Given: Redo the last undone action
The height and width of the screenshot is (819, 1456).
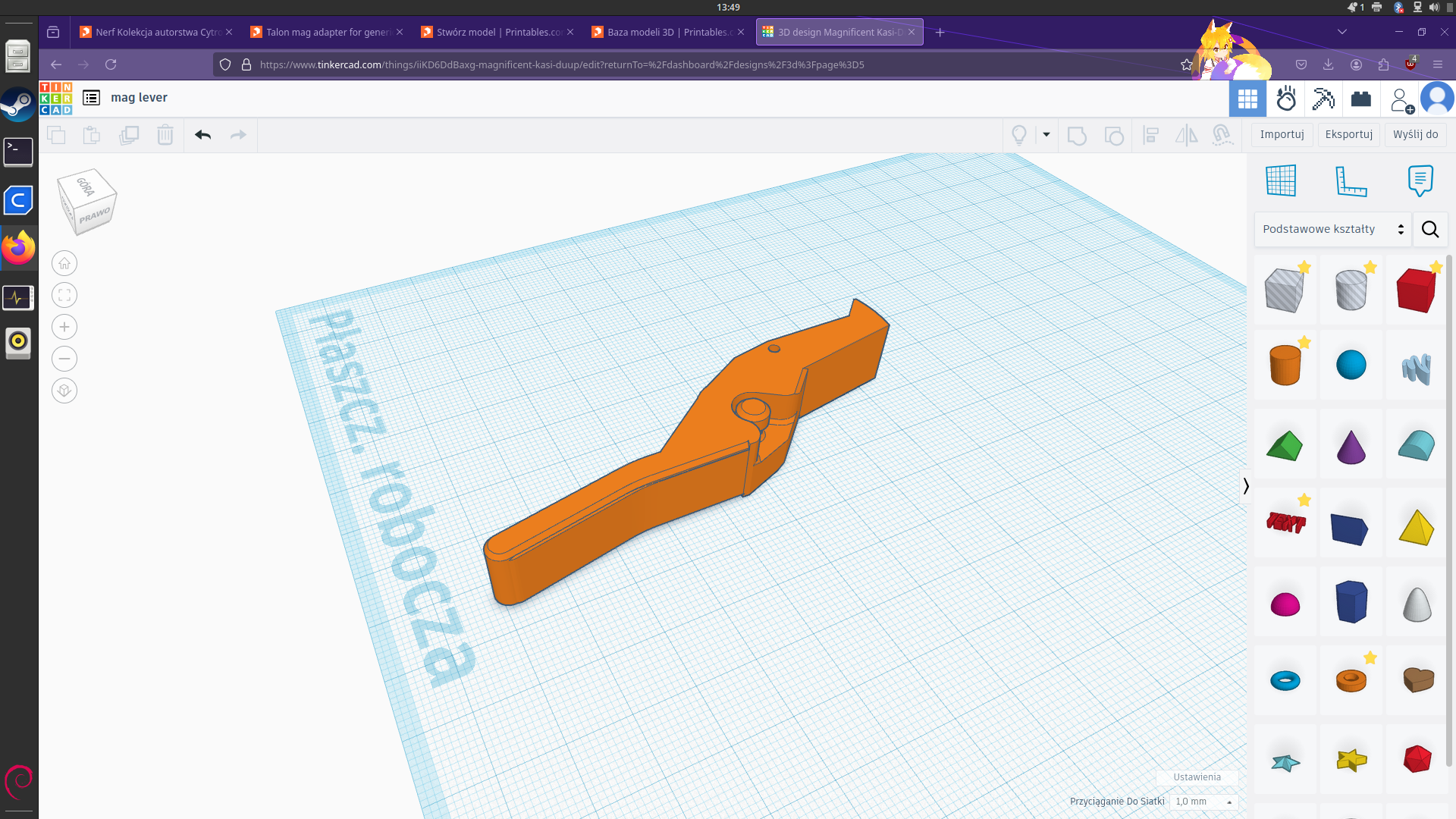Looking at the screenshot, I should point(238,135).
